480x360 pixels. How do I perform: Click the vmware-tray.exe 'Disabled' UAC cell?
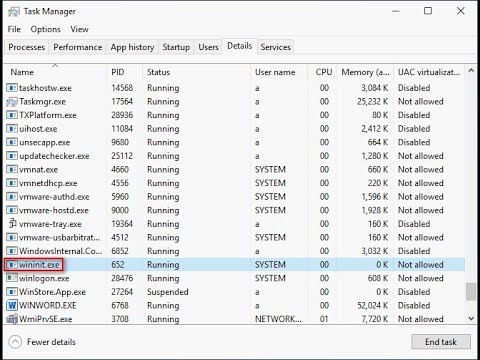pyautogui.click(x=414, y=224)
